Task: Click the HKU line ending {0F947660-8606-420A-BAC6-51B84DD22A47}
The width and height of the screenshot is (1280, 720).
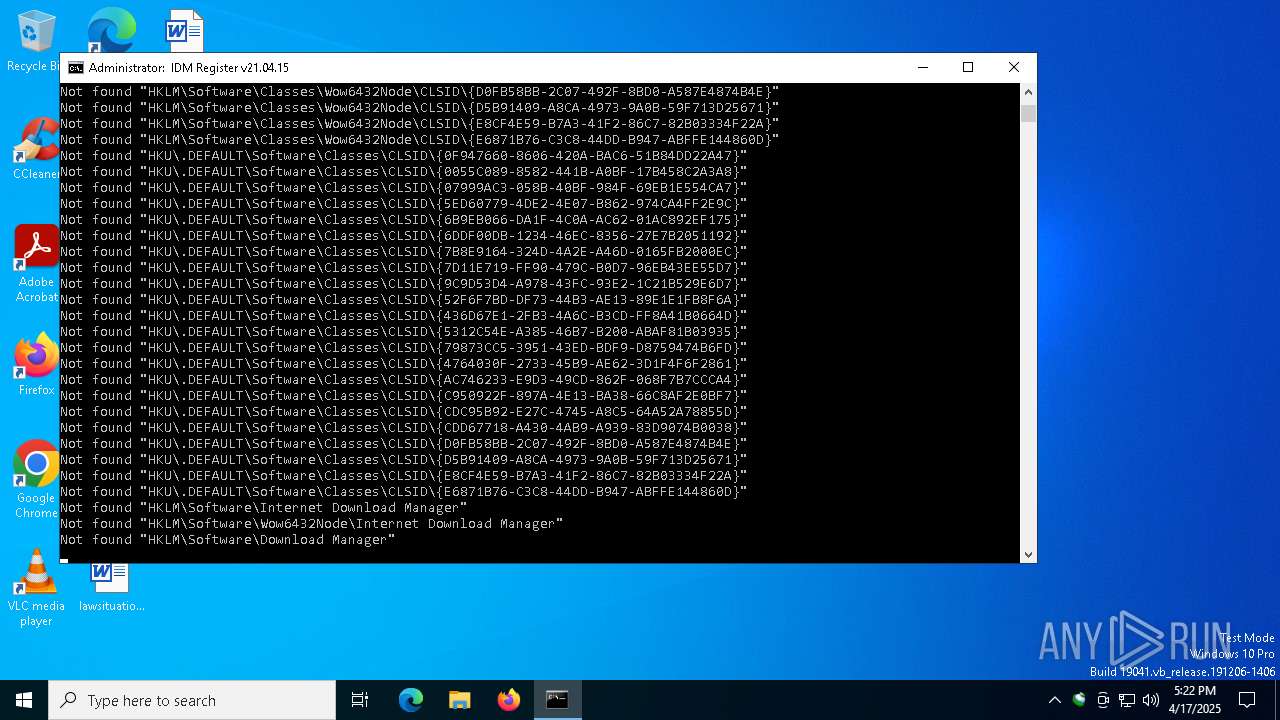Action: tap(403, 156)
